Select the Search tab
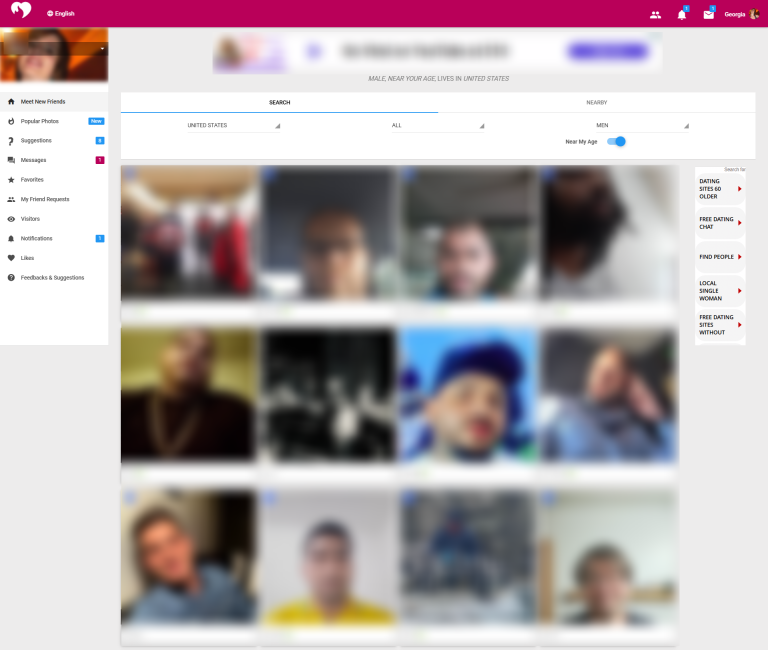 tap(279, 102)
